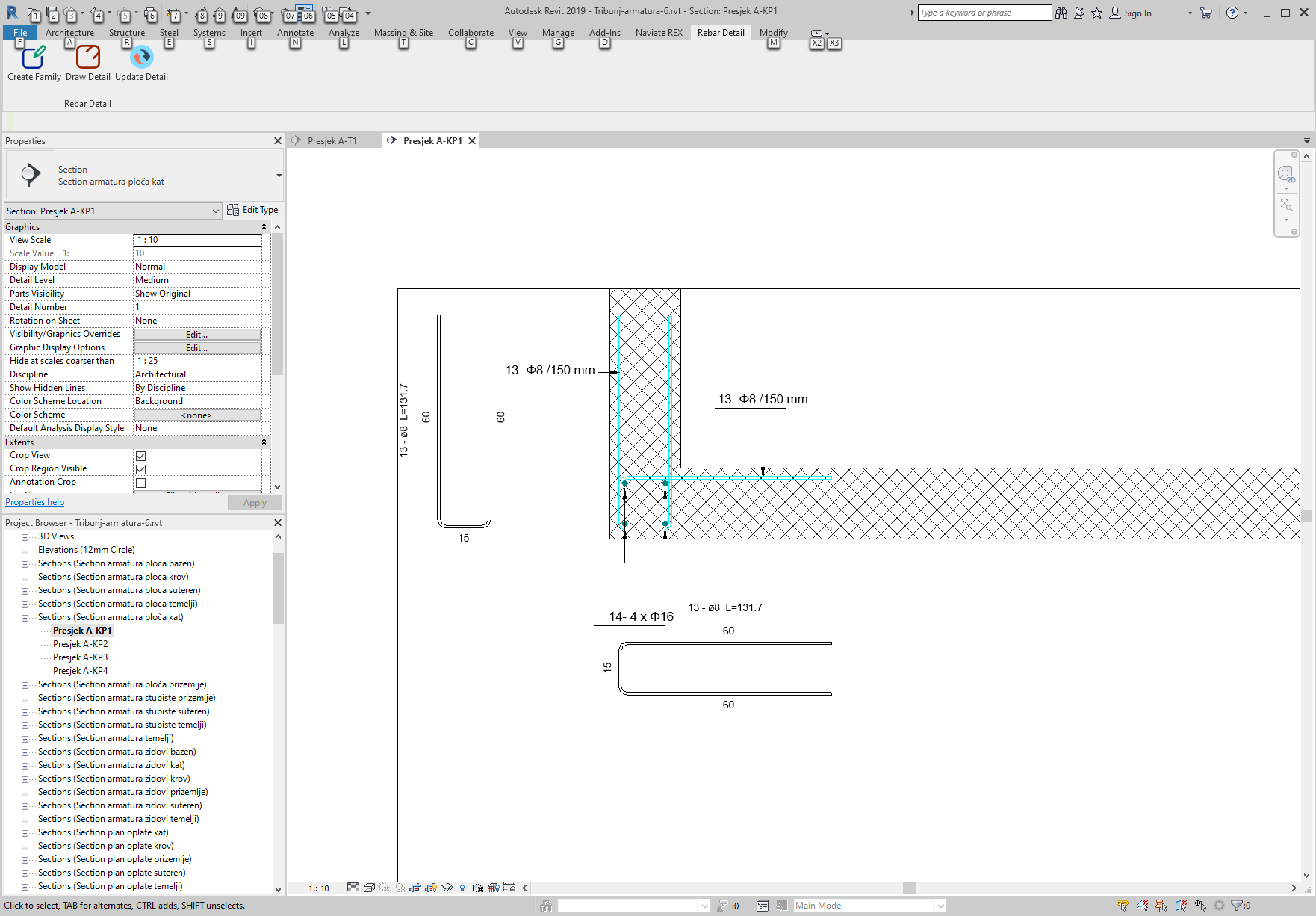
Task: Save the project from Quick Access Toolbar
Action: point(53,13)
